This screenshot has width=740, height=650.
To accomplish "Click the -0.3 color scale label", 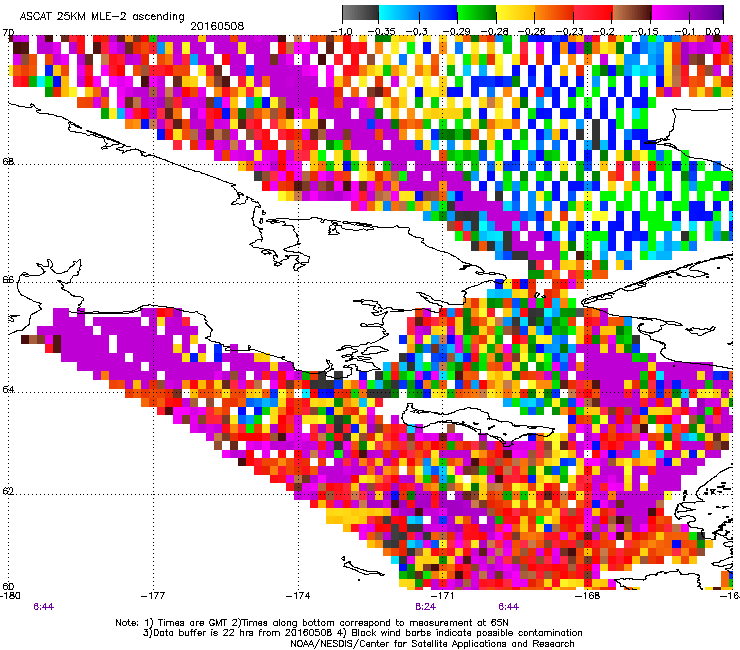I will point(416,31).
